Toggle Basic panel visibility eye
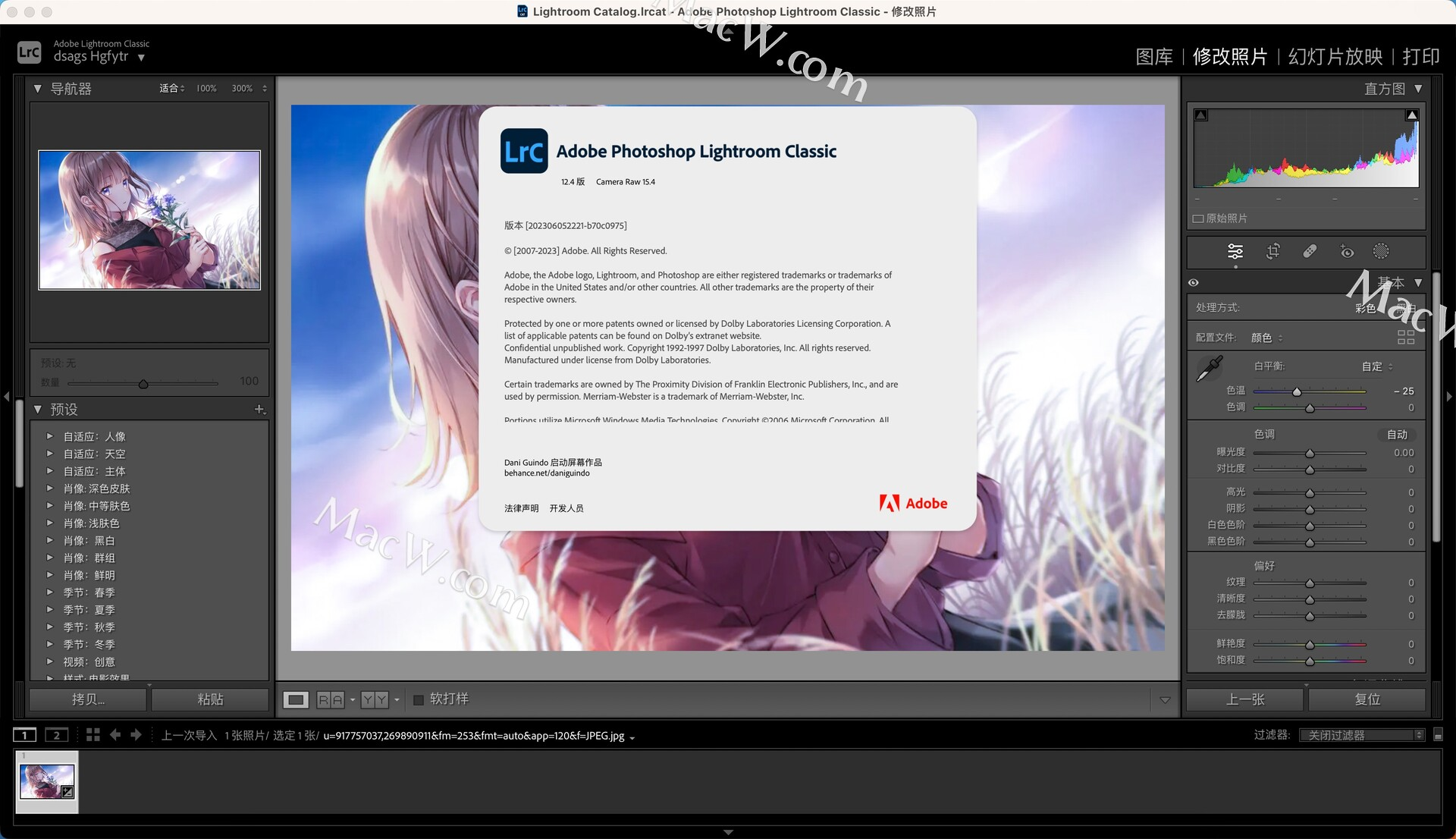 tap(1194, 283)
